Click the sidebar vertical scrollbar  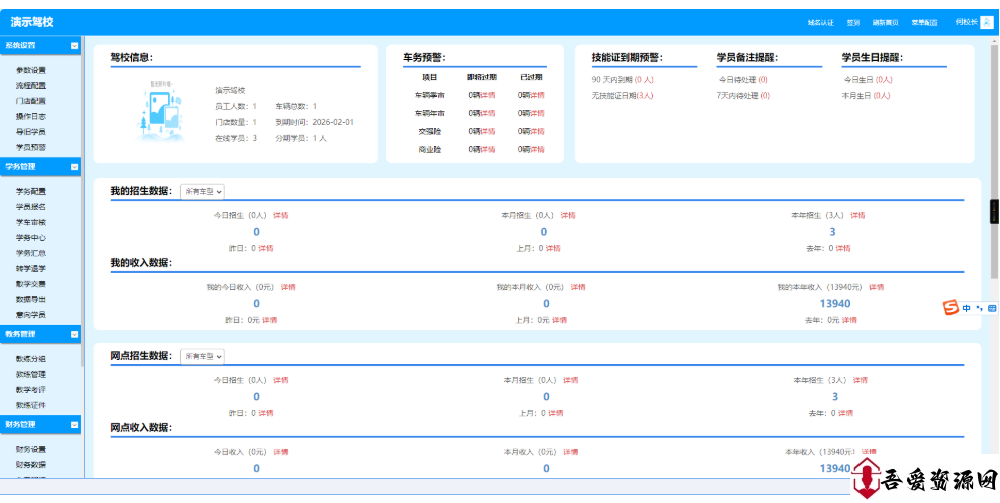pos(82,201)
